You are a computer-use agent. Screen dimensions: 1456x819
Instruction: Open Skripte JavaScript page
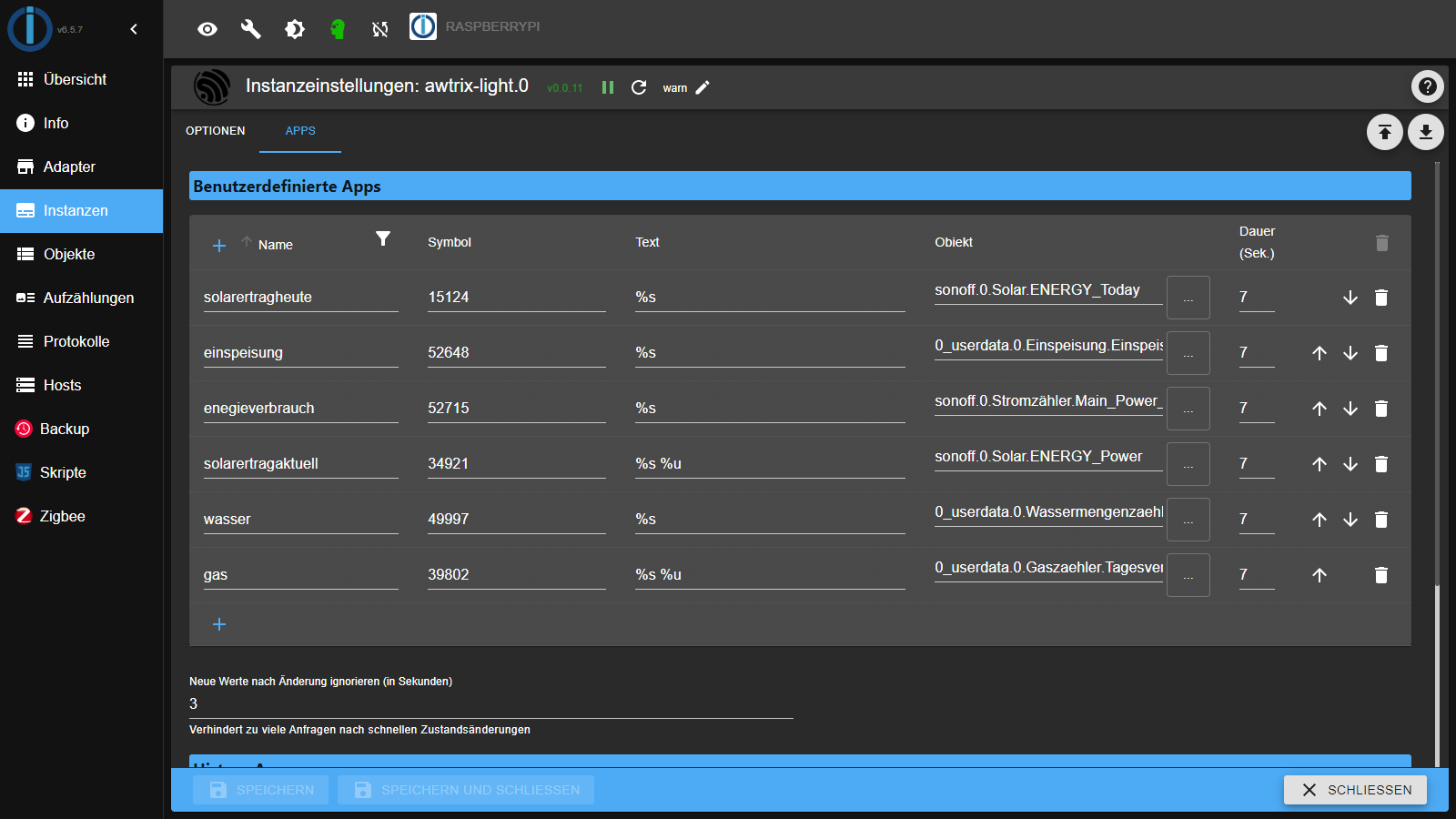82,472
